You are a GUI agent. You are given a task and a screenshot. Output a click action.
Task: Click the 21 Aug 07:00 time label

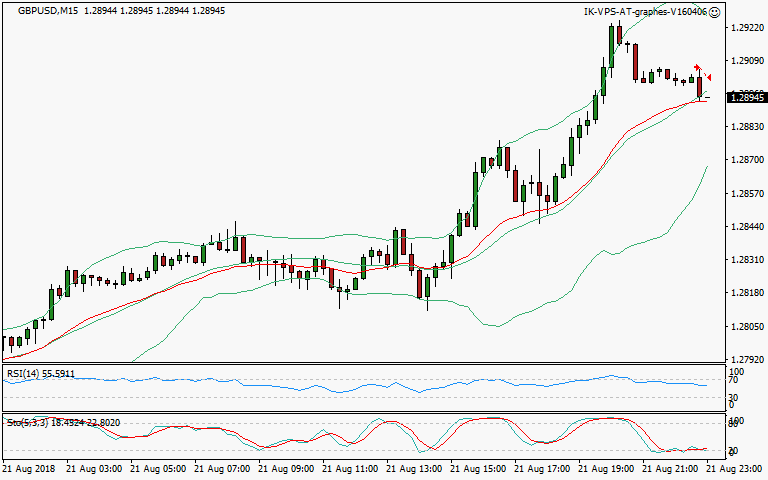[222, 469]
